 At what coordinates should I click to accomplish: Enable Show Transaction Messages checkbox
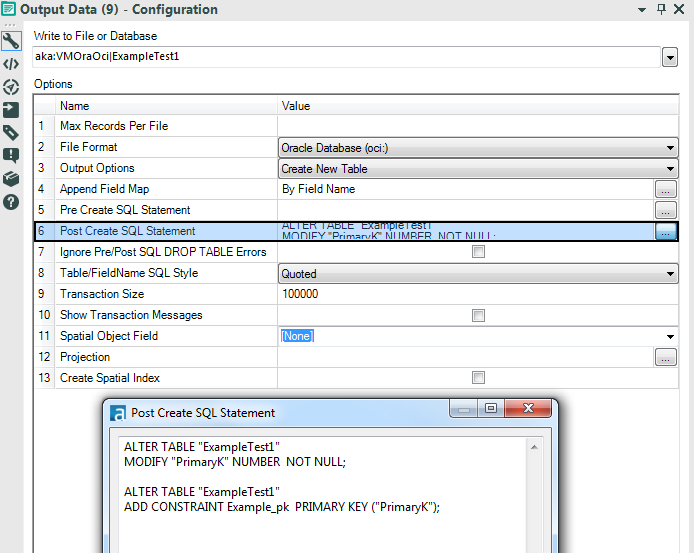(x=478, y=315)
